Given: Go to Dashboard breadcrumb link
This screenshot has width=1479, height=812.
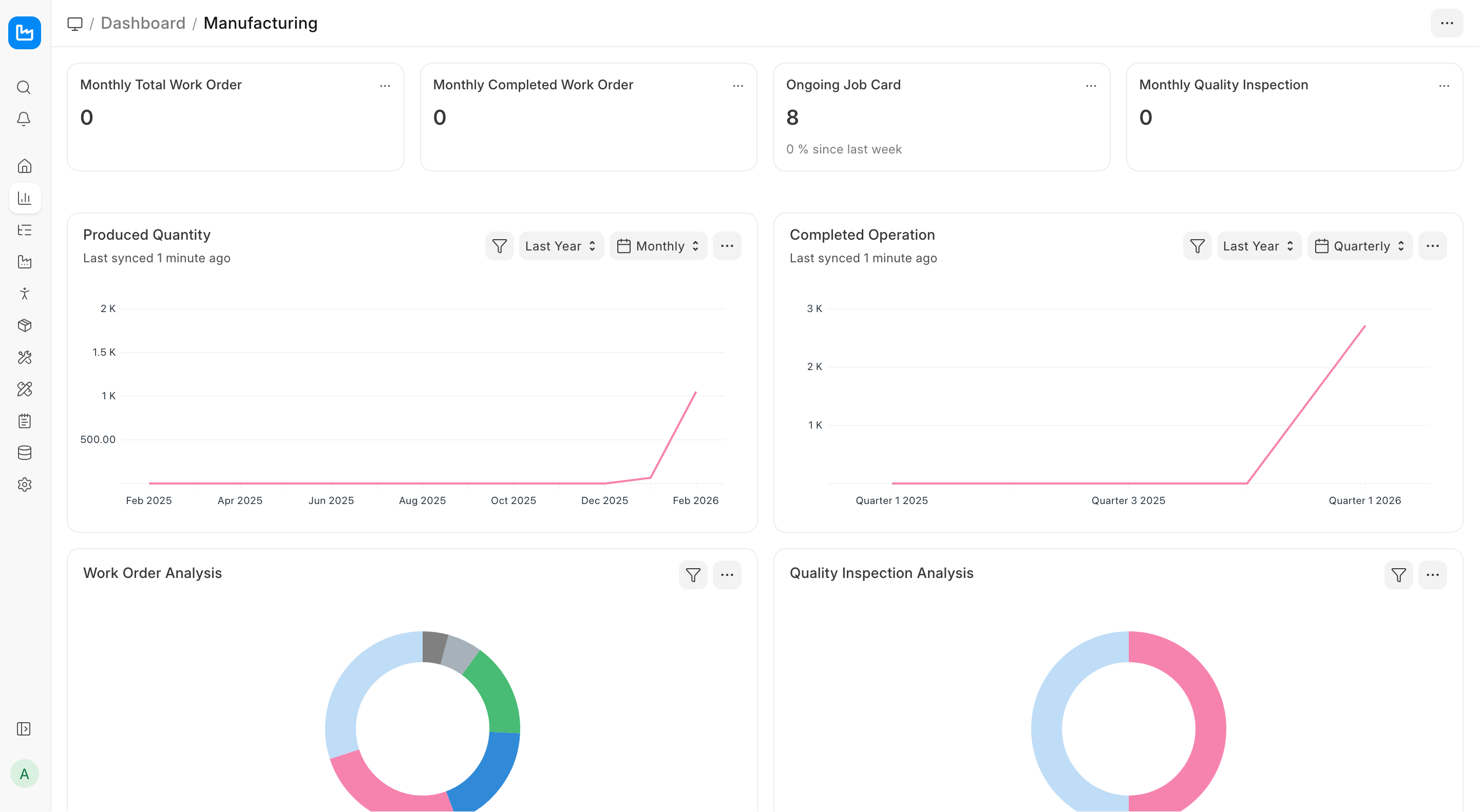Looking at the screenshot, I should tap(143, 23).
